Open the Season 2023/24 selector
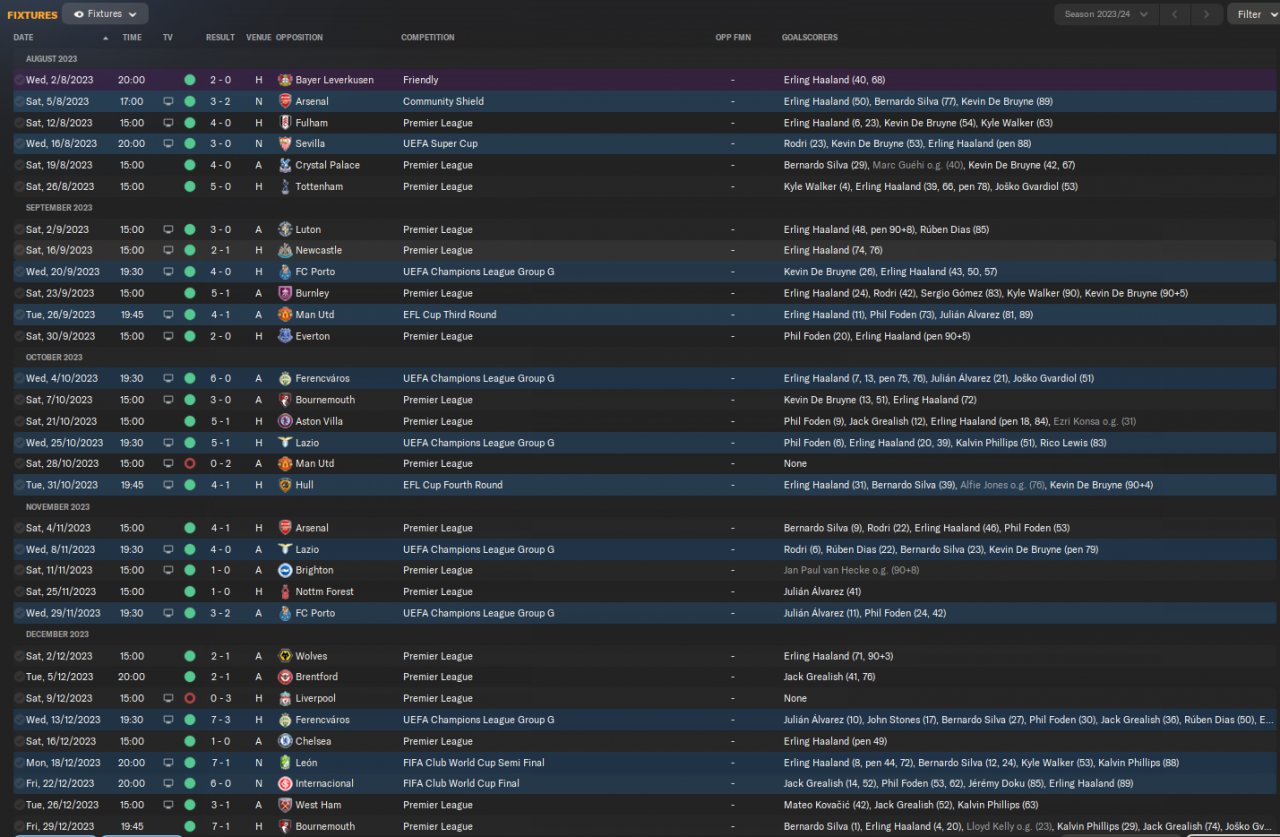 click(x=1106, y=14)
